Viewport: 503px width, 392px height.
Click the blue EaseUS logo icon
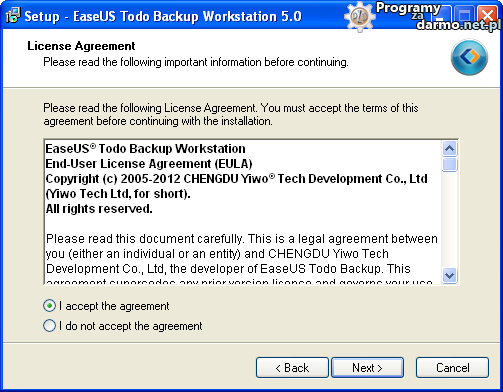[469, 57]
